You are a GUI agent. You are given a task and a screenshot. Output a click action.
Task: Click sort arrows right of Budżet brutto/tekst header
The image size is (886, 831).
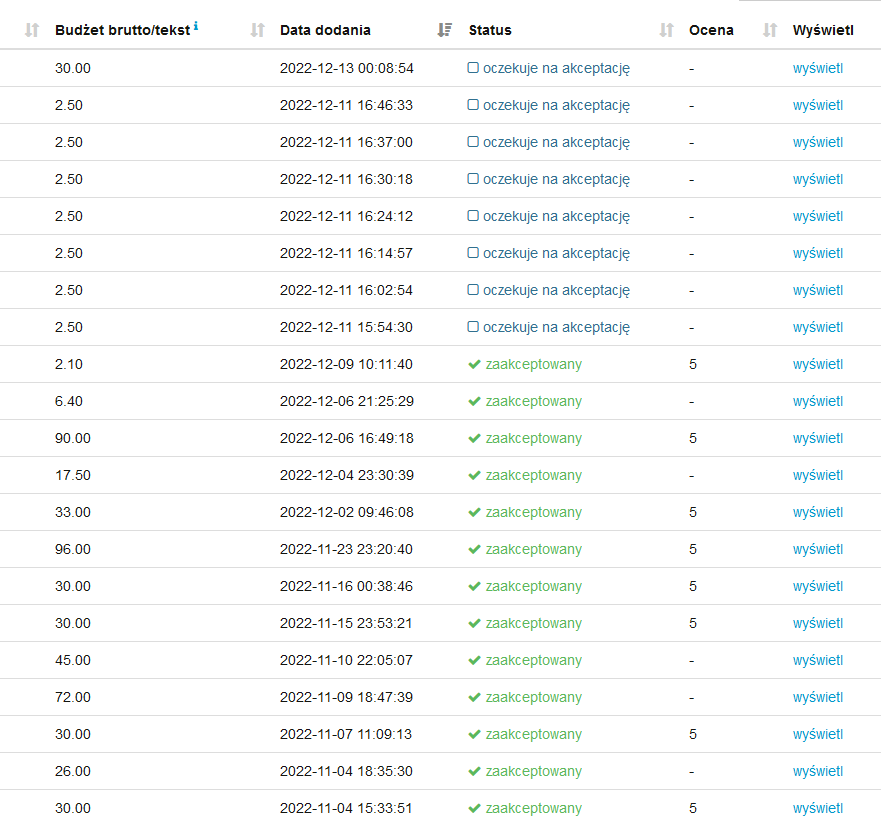pos(257,30)
